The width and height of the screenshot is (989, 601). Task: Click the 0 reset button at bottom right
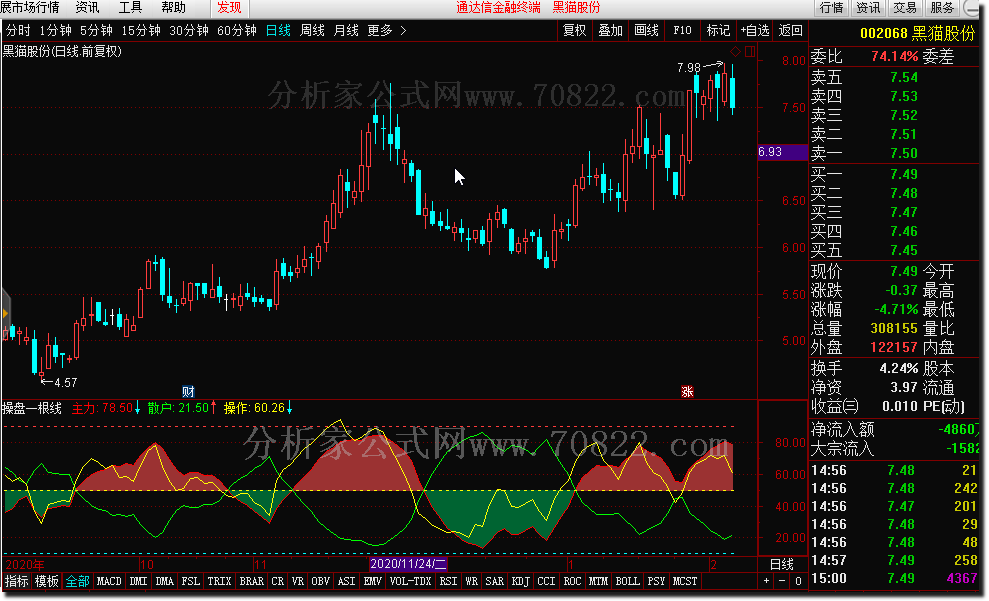(x=798, y=581)
